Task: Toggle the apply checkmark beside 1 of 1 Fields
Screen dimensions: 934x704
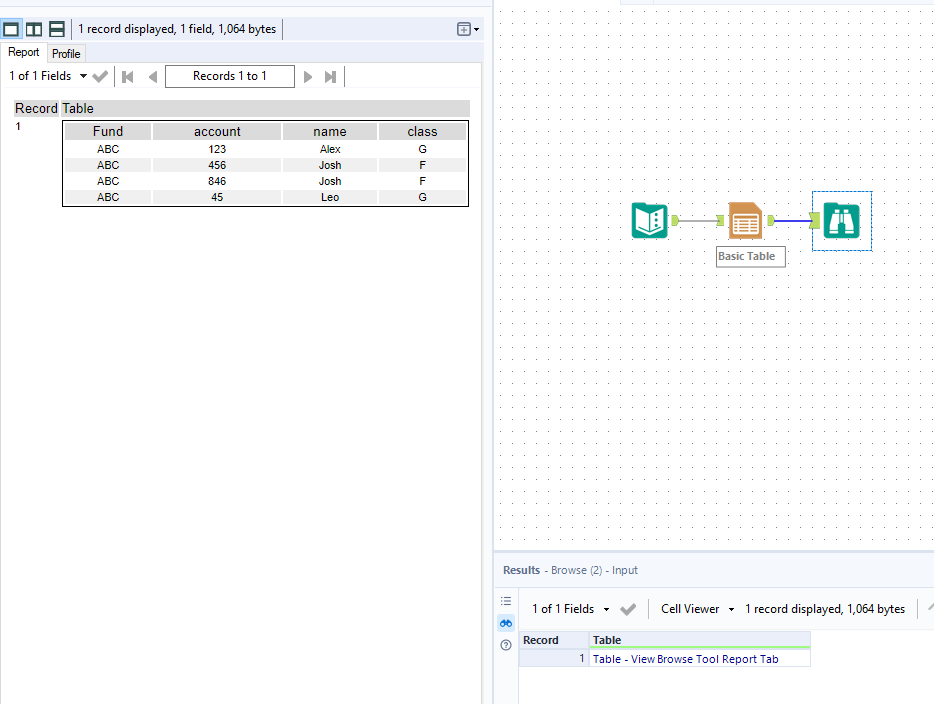Action: pos(99,75)
